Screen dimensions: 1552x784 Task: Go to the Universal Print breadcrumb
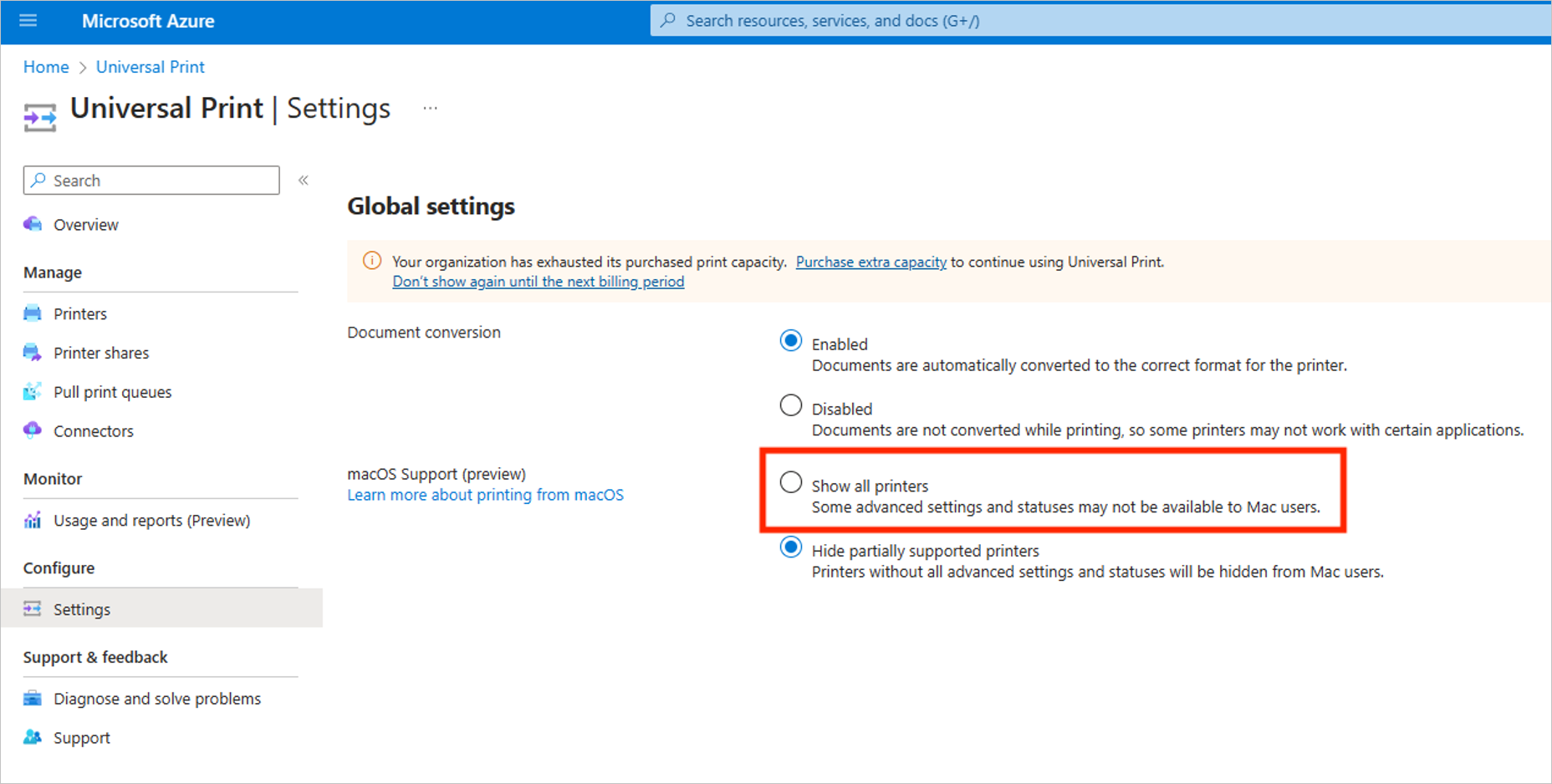(x=151, y=67)
